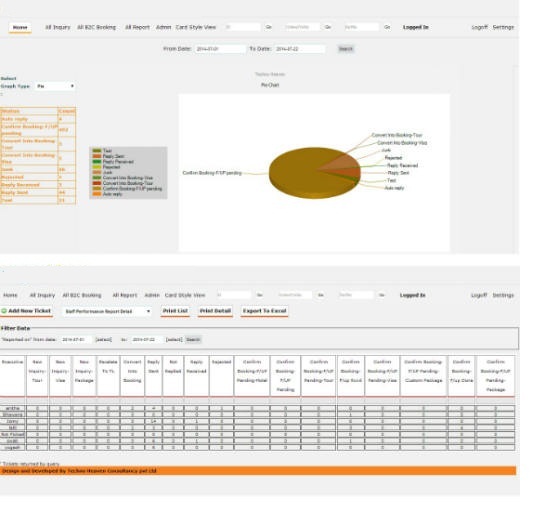This screenshot has width=536, height=508.
Task: Click the 'Not Picked' executive row name
Action: point(13,435)
